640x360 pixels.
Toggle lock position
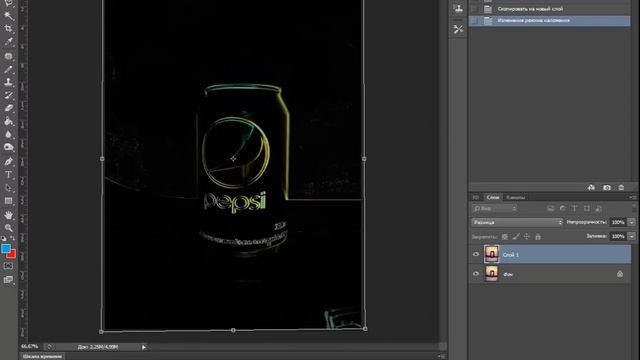pyautogui.click(x=527, y=236)
